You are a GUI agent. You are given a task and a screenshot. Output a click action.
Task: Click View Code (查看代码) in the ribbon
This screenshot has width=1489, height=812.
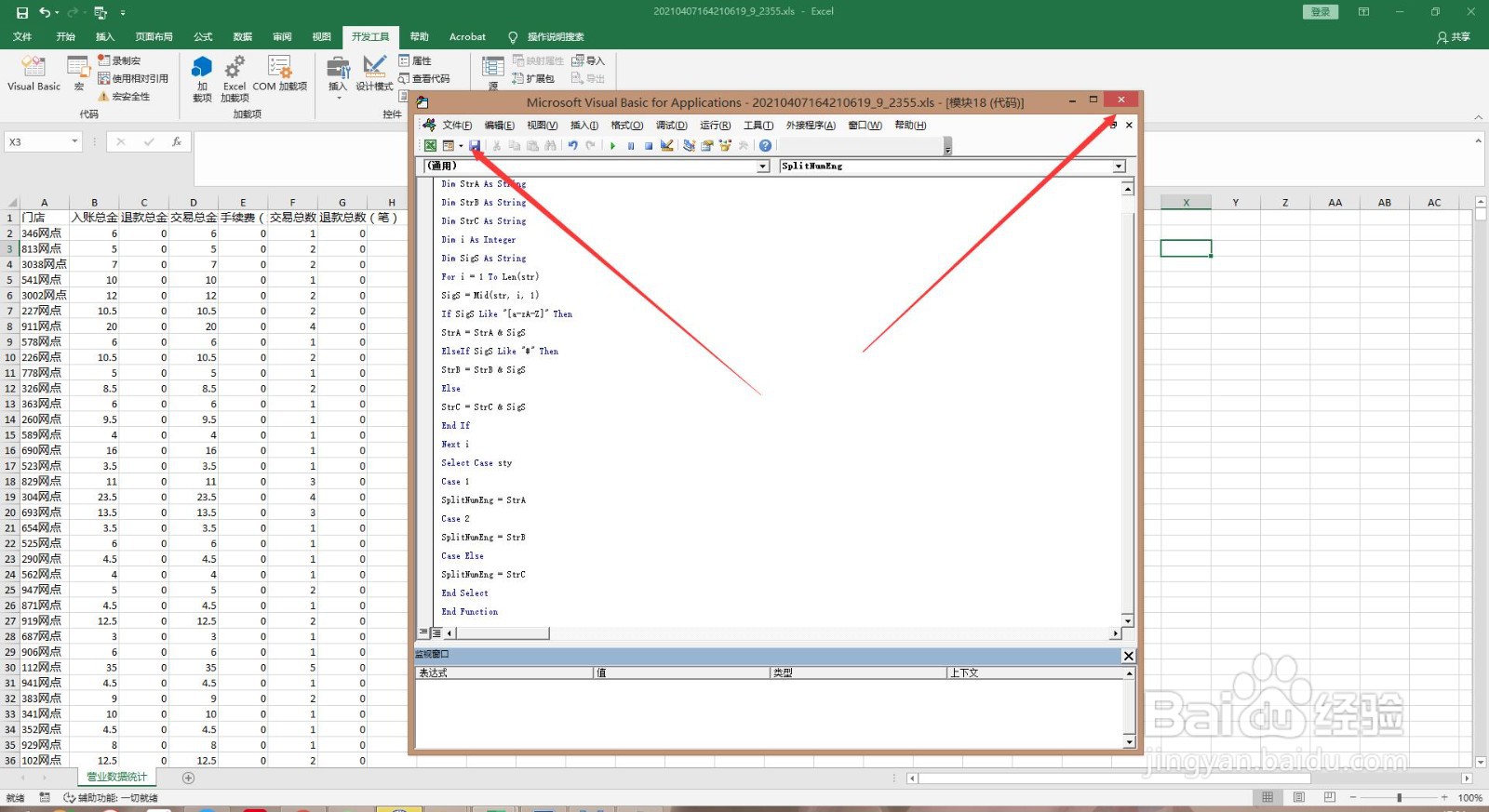[x=423, y=78]
